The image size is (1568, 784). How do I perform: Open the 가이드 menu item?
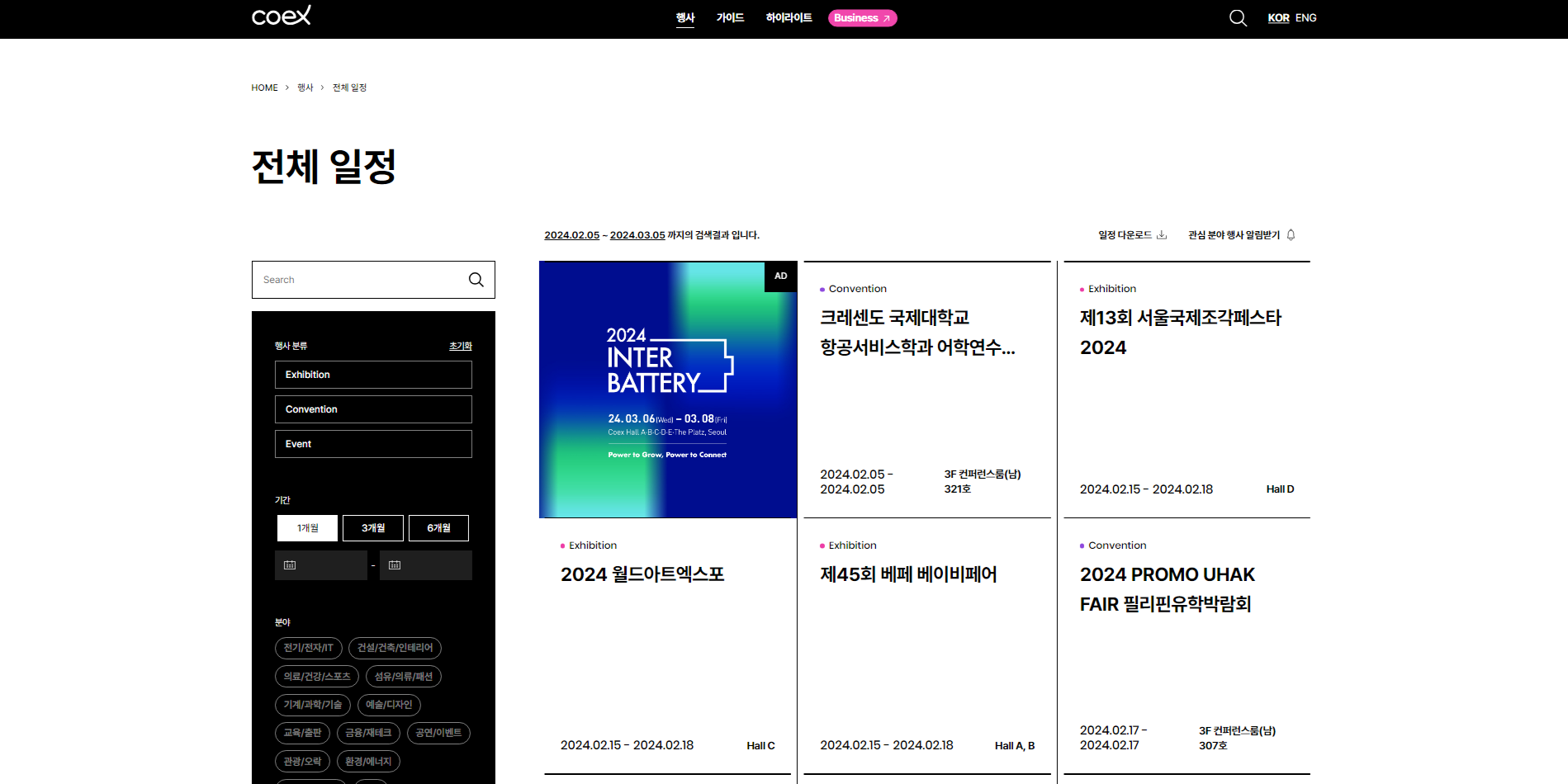[x=730, y=18]
